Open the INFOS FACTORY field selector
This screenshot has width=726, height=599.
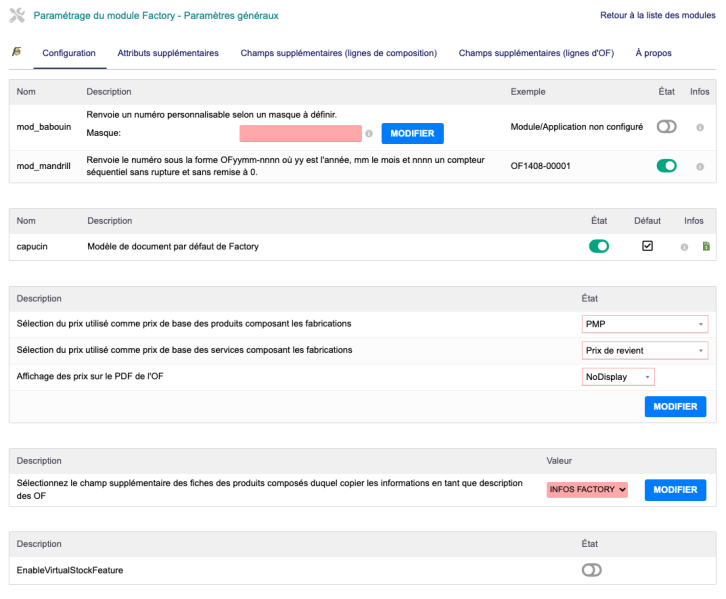pyautogui.click(x=587, y=489)
